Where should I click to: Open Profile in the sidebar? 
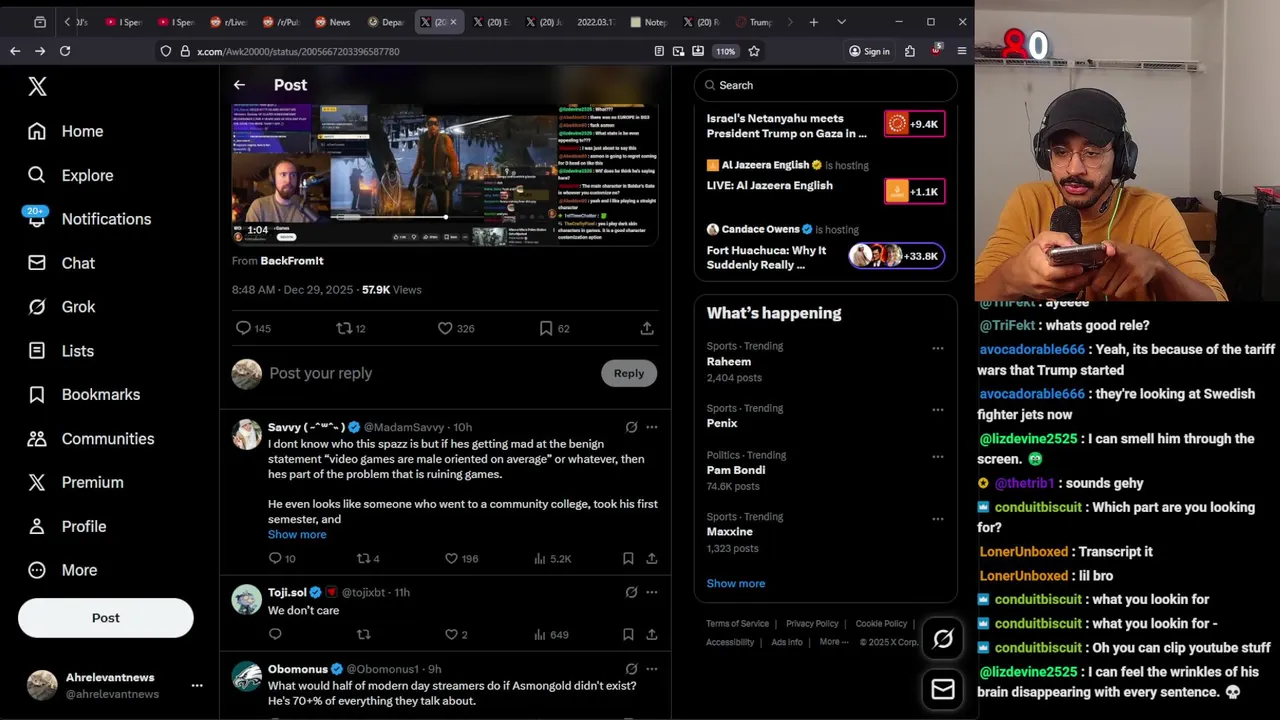pos(67,526)
